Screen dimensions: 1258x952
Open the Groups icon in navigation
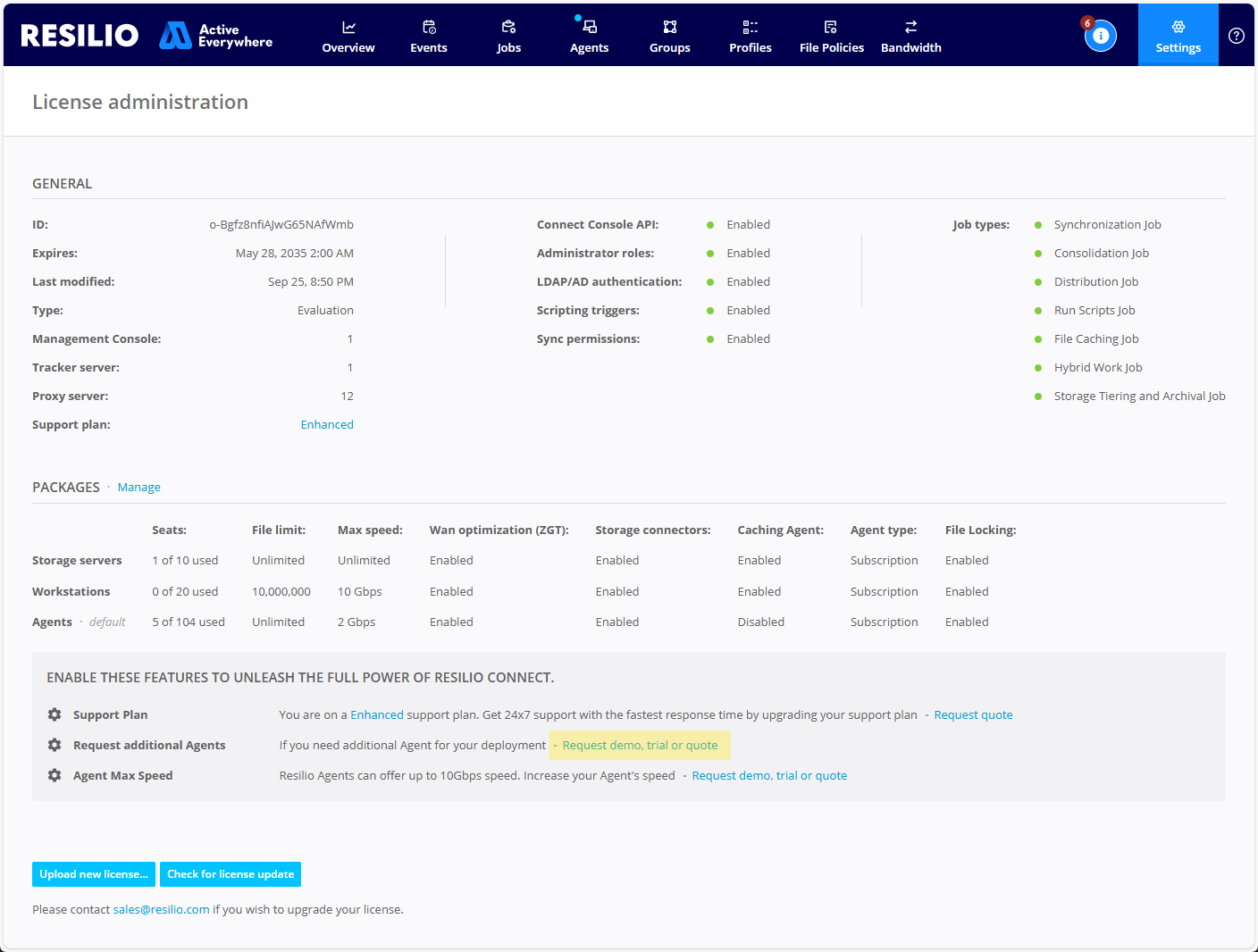pyautogui.click(x=669, y=27)
